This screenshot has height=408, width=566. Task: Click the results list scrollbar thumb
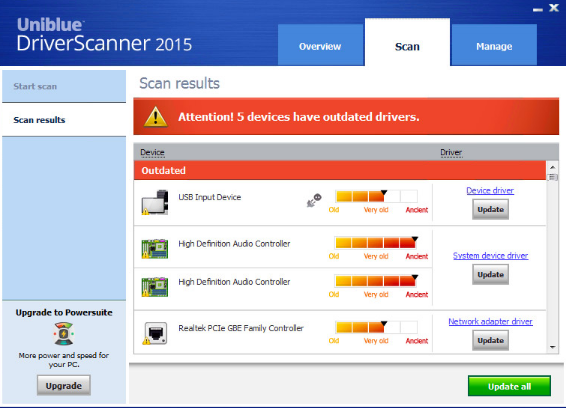pyautogui.click(x=552, y=177)
